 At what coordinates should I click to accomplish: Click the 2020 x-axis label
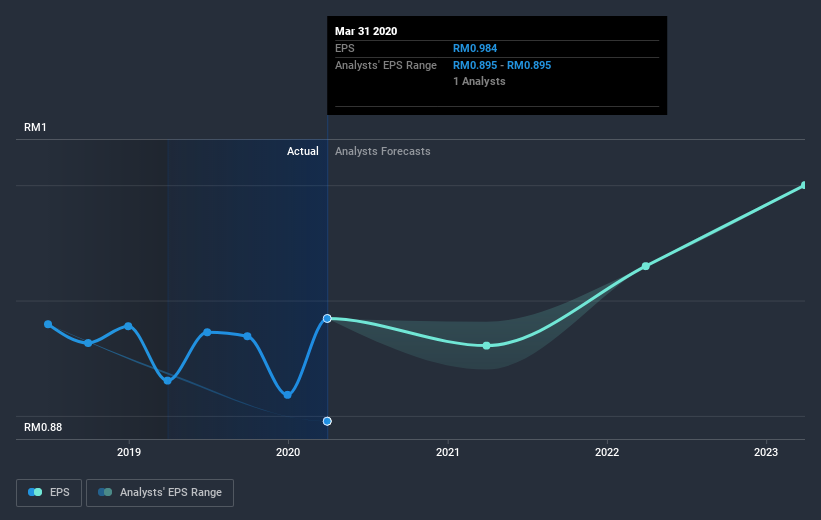click(288, 452)
